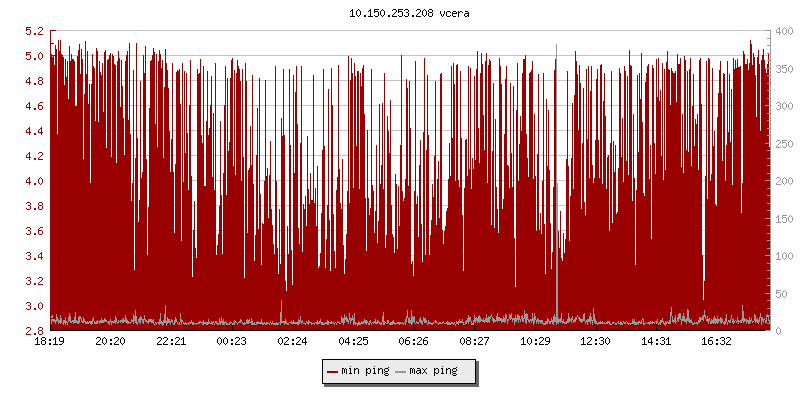
Task: Select the 10:29 time axis label
Action: 535,342
